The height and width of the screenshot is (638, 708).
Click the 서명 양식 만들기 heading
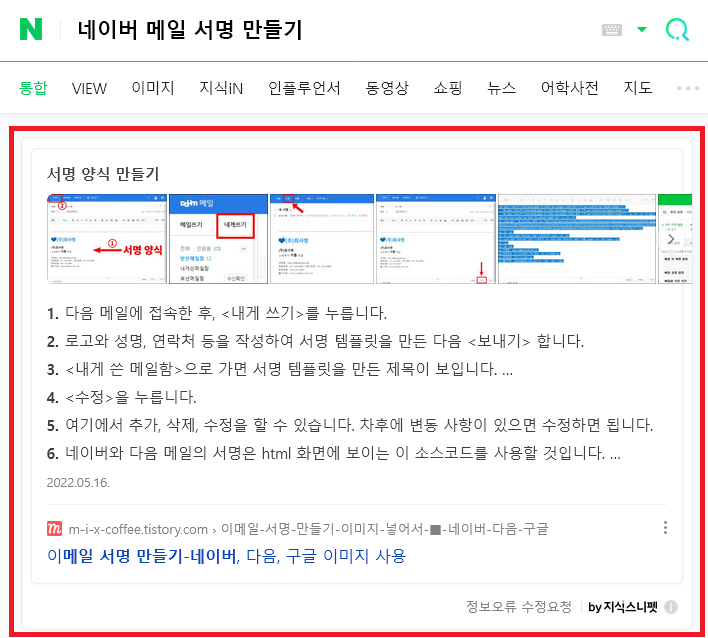pos(103,174)
